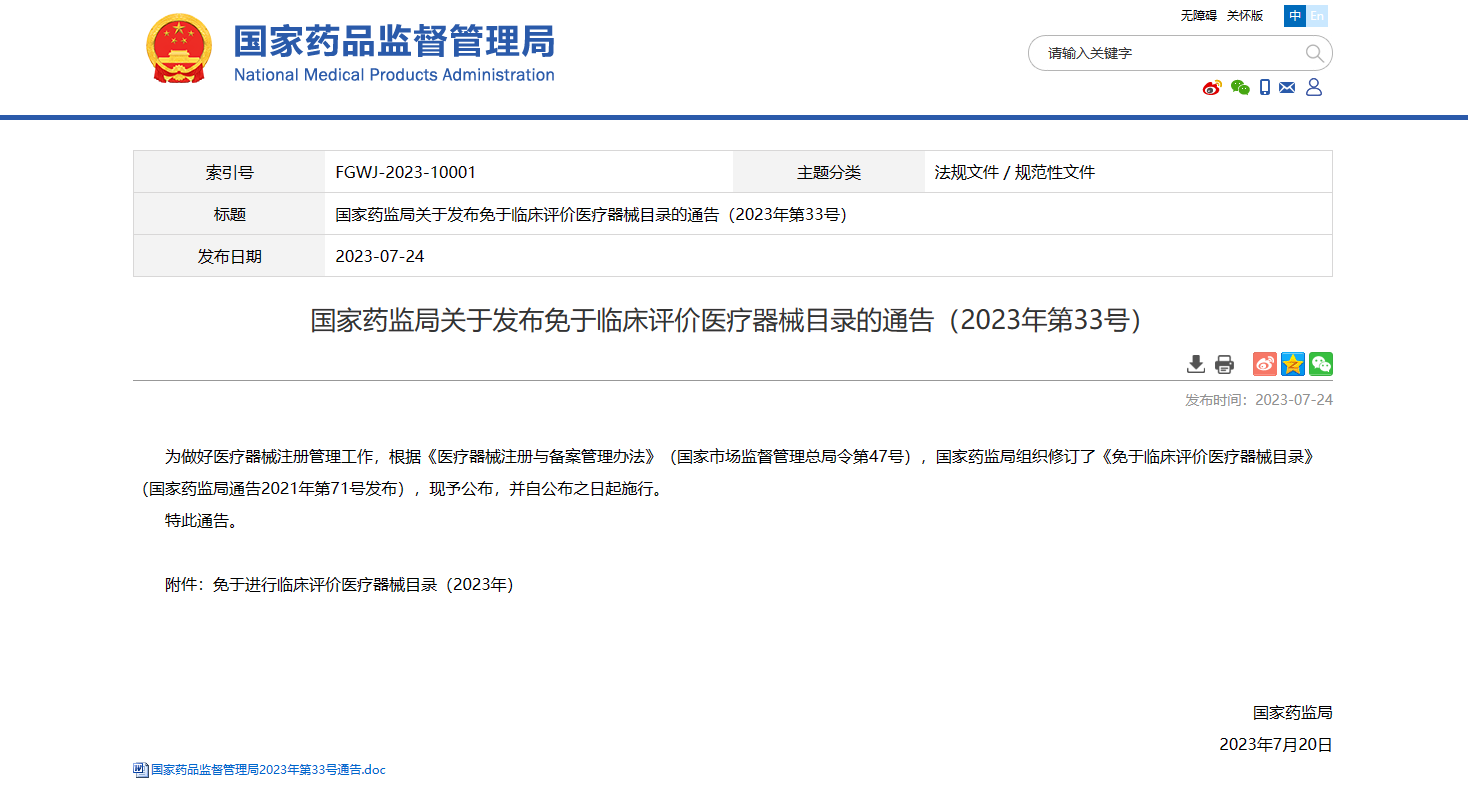Click National Medical Products Administration English subtitle

point(394,75)
